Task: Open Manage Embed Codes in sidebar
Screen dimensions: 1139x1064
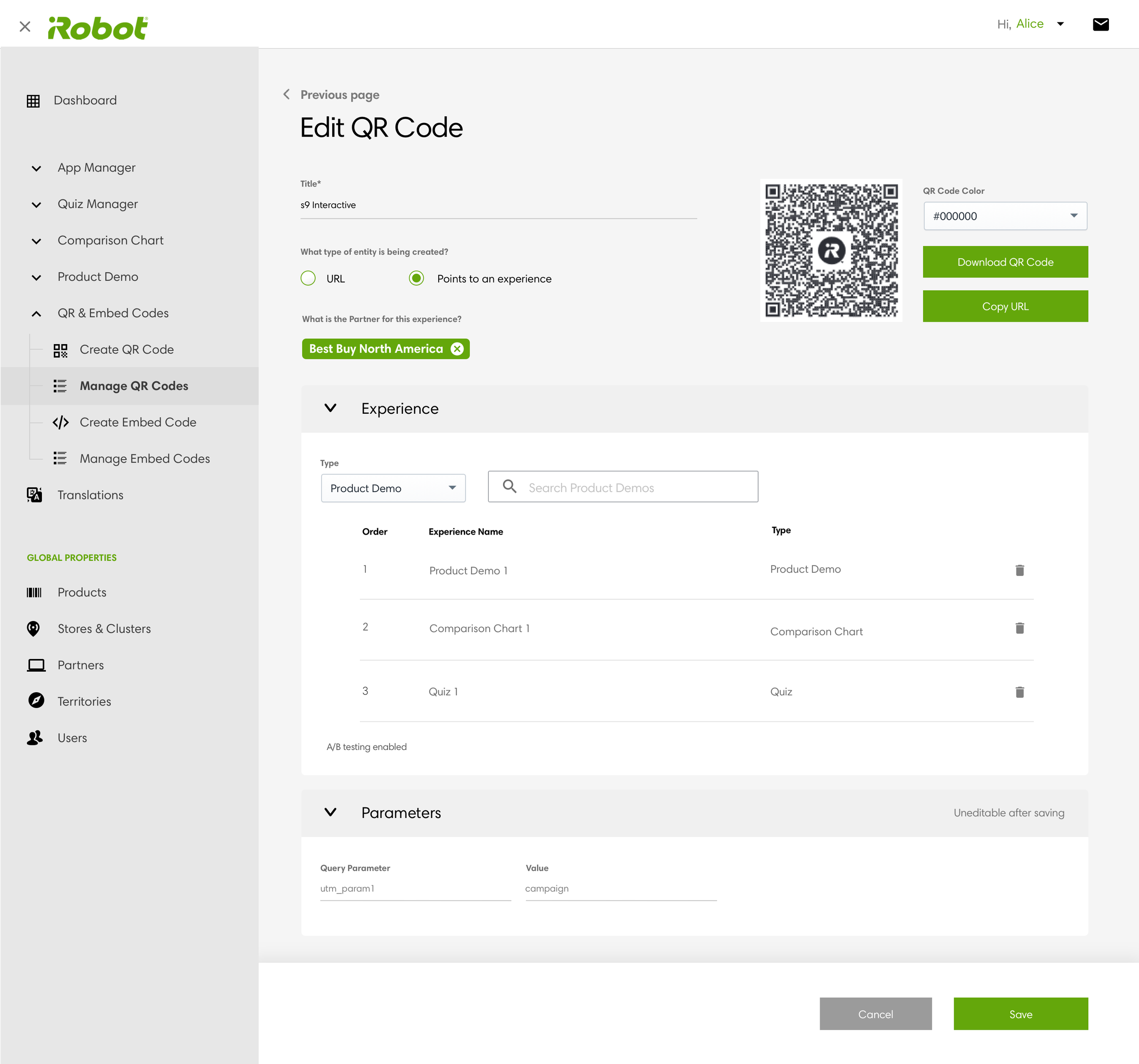Action: point(144,458)
